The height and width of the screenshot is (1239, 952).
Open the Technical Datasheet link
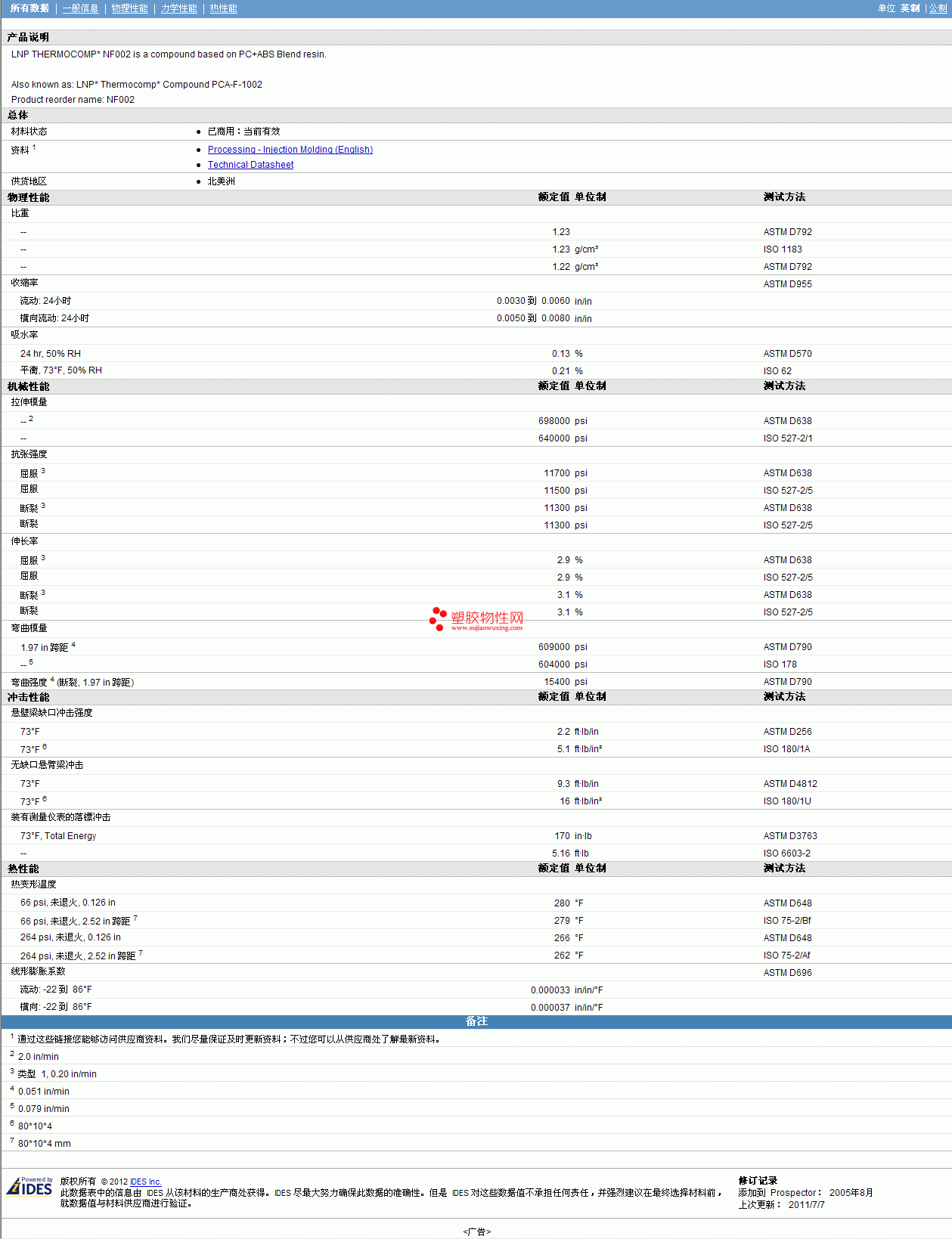coord(250,165)
